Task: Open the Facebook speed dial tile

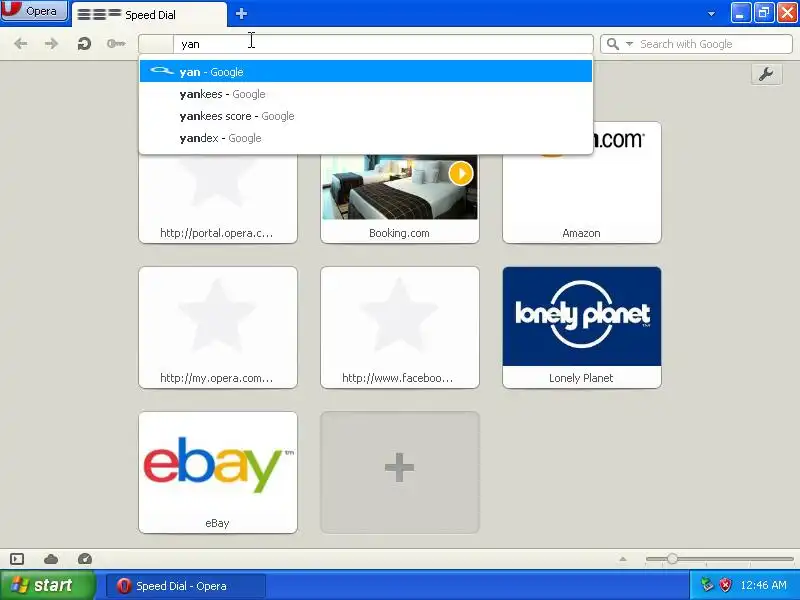Action: (399, 327)
